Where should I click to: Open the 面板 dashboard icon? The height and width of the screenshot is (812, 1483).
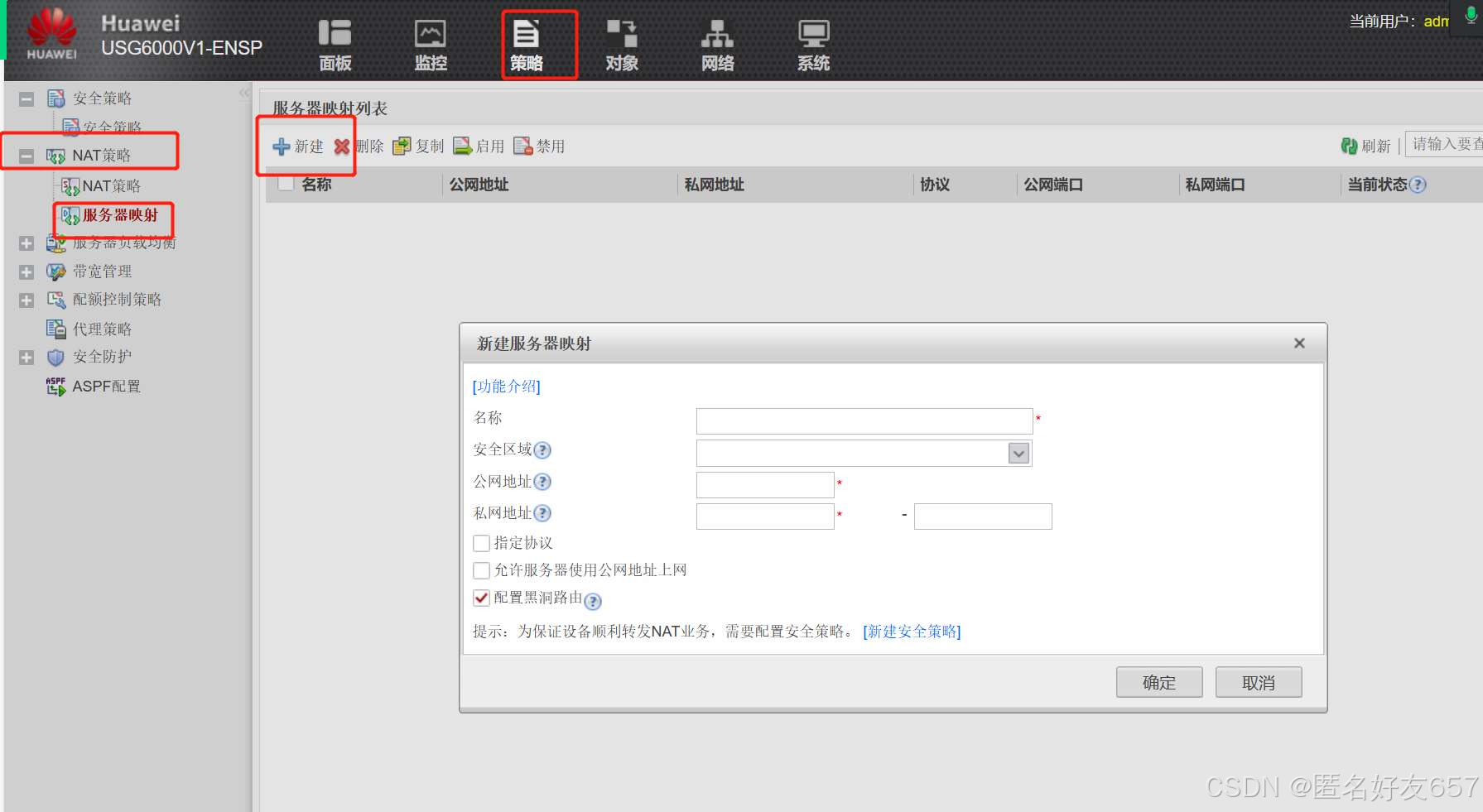click(335, 34)
